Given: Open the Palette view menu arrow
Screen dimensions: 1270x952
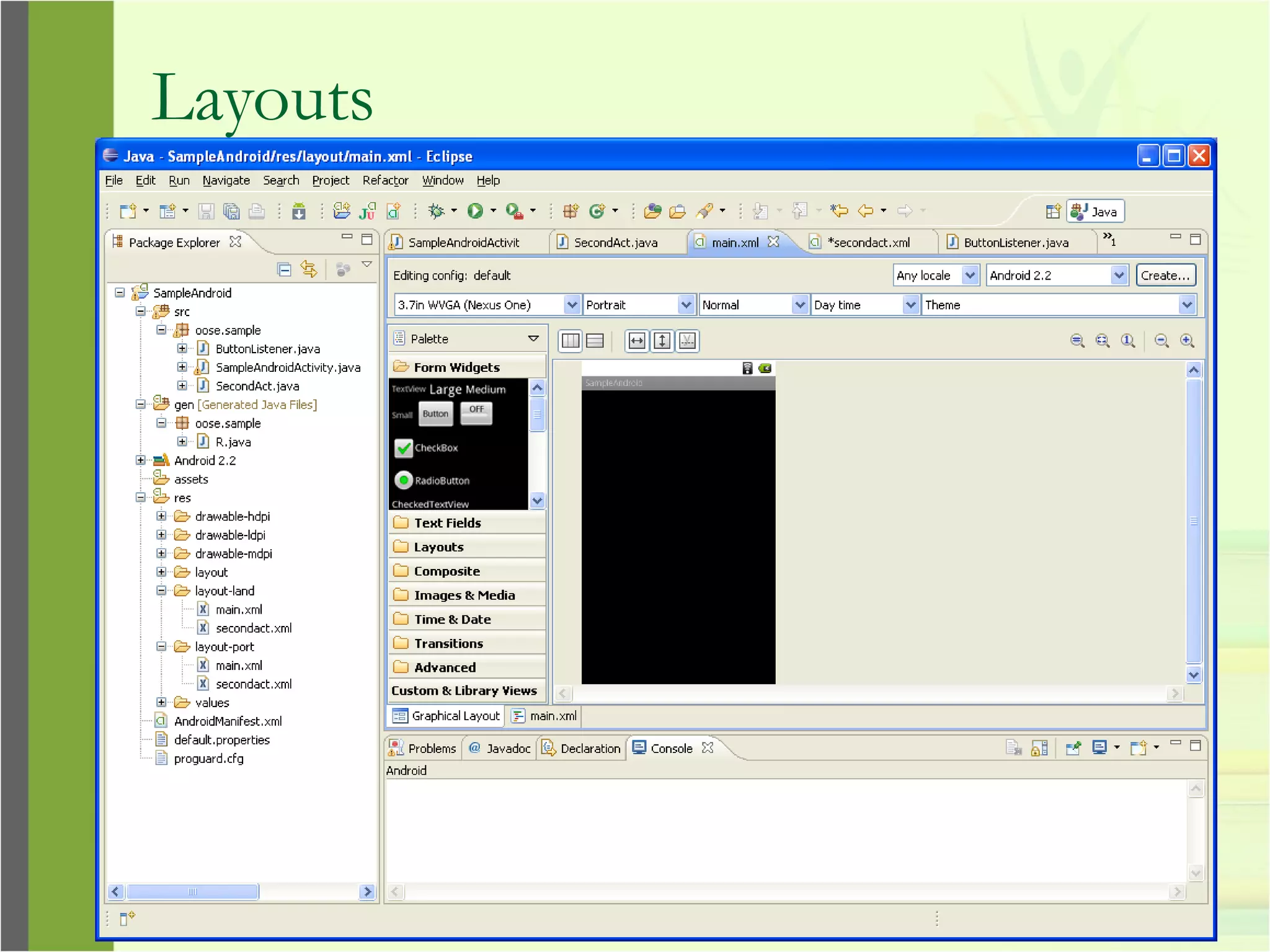Looking at the screenshot, I should tap(533, 338).
